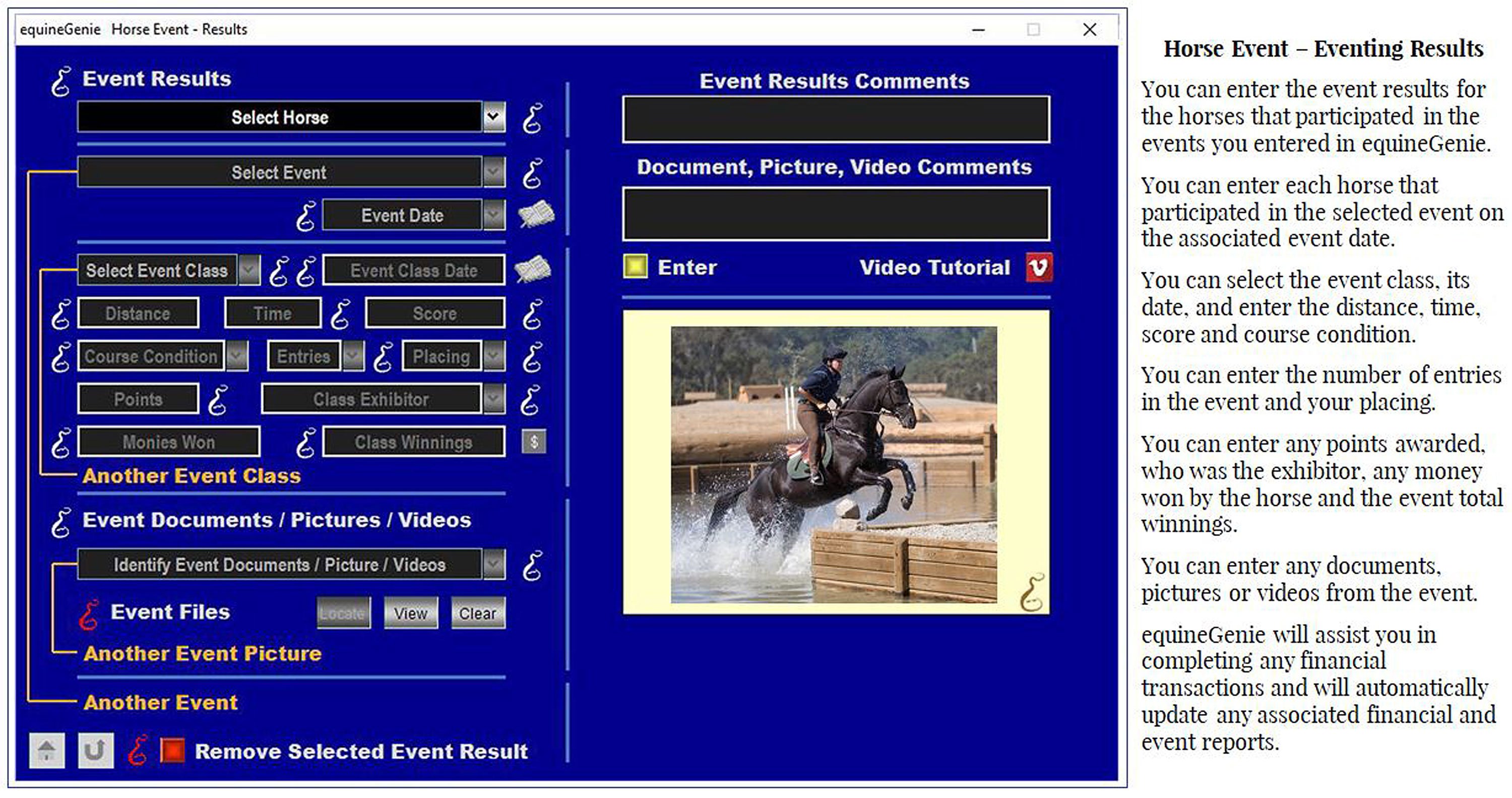Open the calendar icon beside Event Date
Image resolution: width=1512 pixels, height=798 pixels.
point(535,214)
